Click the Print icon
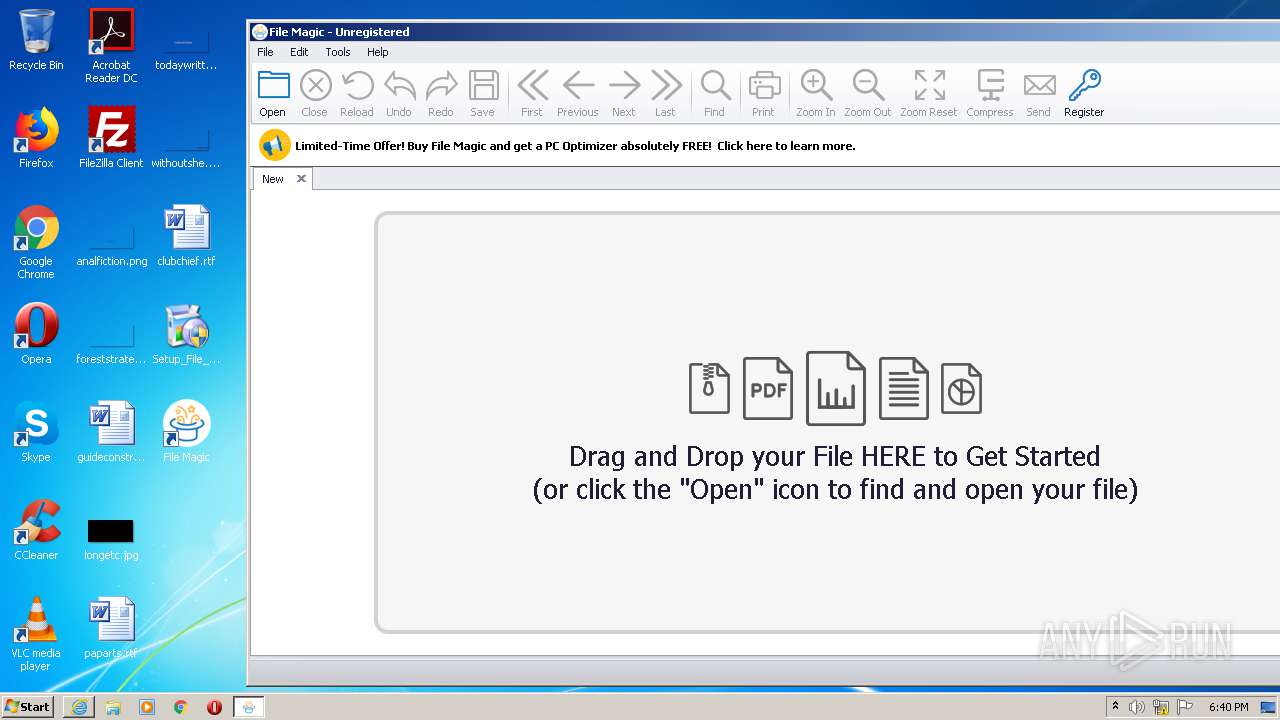Image resolution: width=1280 pixels, height=720 pixels. pos(764,86)
